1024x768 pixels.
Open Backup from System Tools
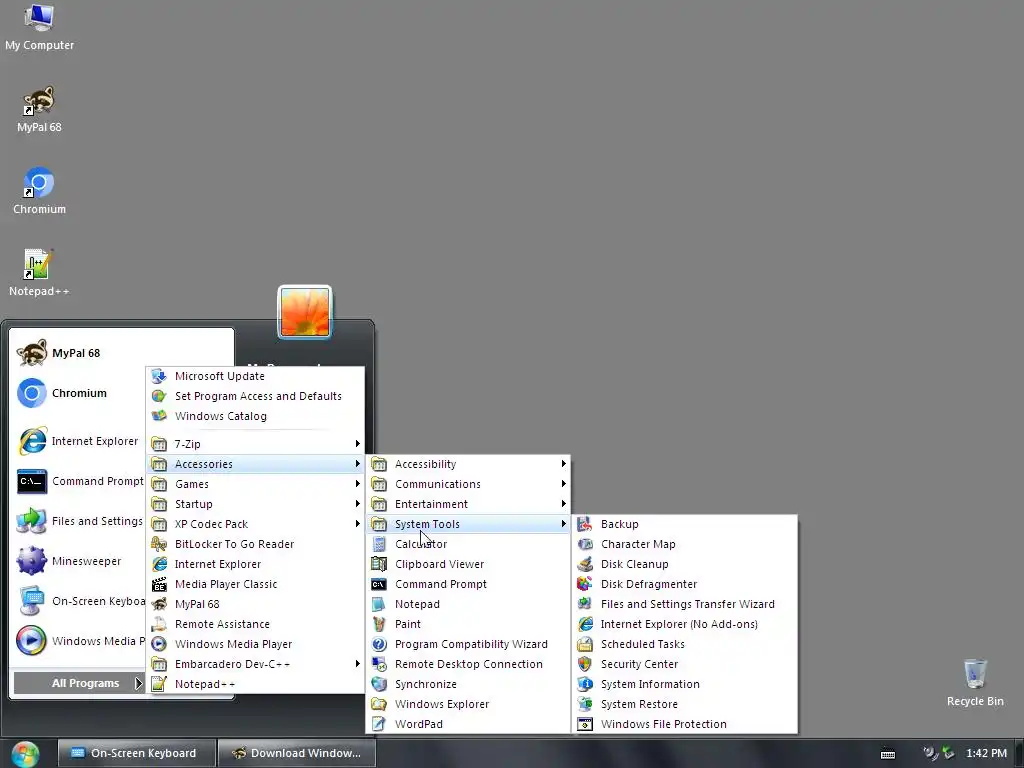[x=685, y=524]
